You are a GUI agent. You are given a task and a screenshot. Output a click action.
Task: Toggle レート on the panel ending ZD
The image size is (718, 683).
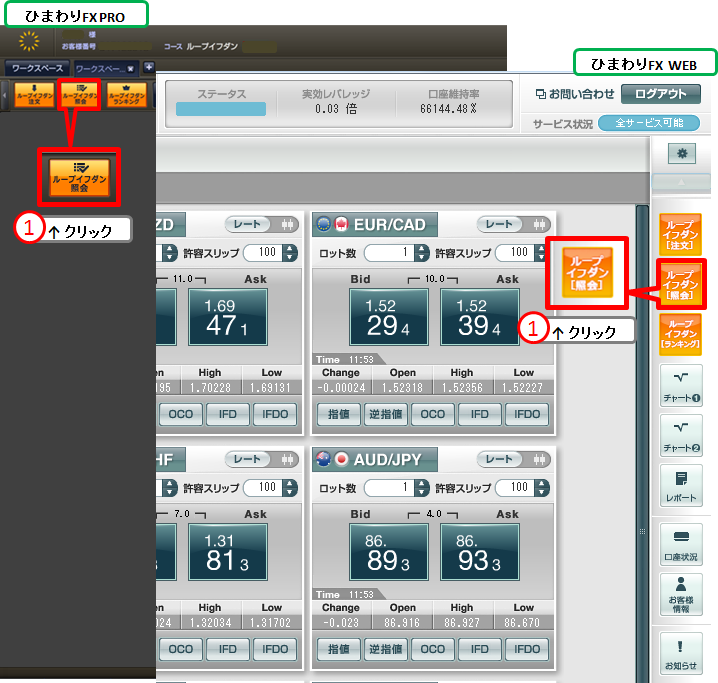[247, 224]
